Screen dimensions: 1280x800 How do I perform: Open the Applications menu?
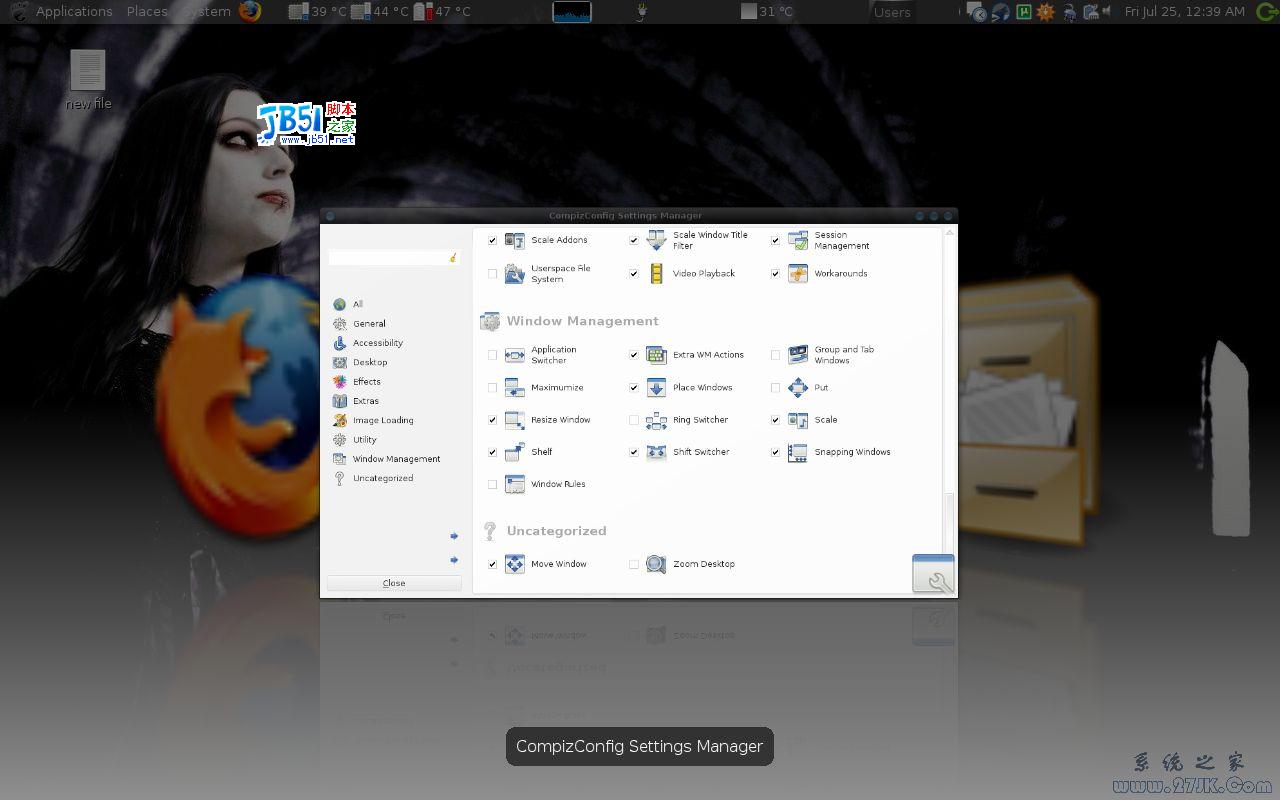pos(74,11)
